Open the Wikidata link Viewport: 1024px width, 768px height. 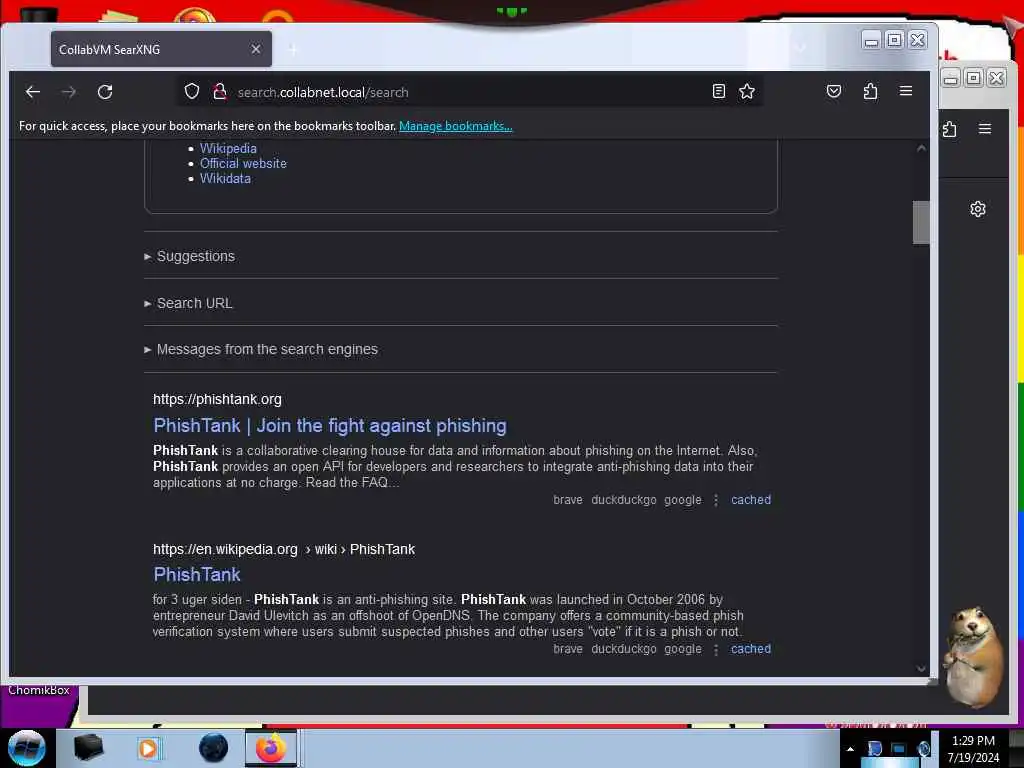pos(225,178)
